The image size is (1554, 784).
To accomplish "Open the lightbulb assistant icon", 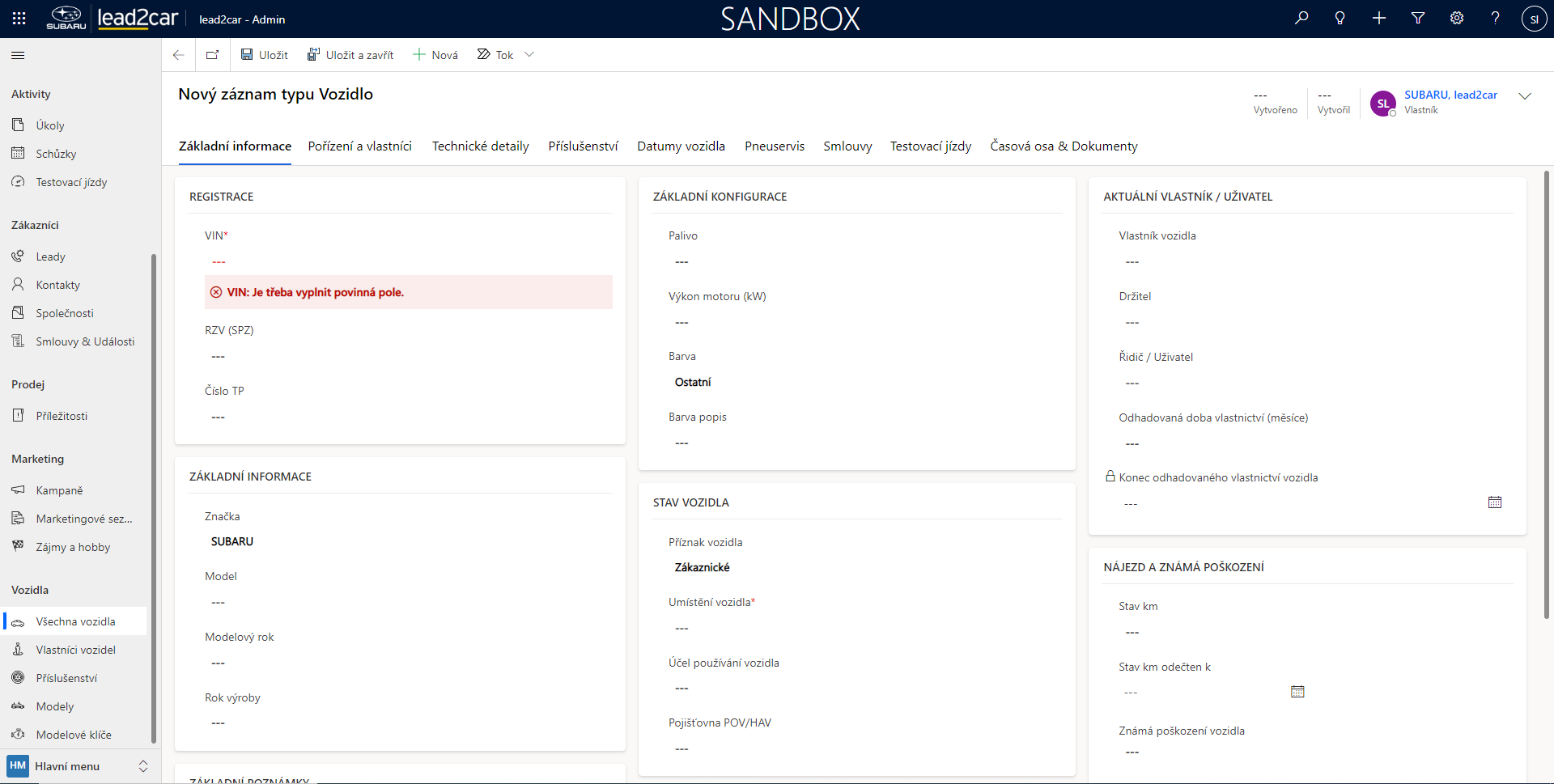I will pos(1340,19).
